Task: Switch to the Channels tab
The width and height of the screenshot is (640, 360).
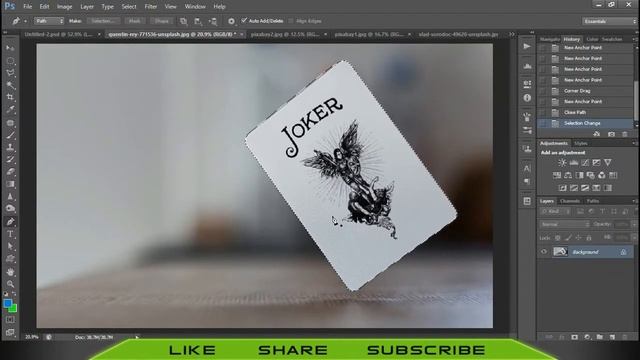Action: 570,201
